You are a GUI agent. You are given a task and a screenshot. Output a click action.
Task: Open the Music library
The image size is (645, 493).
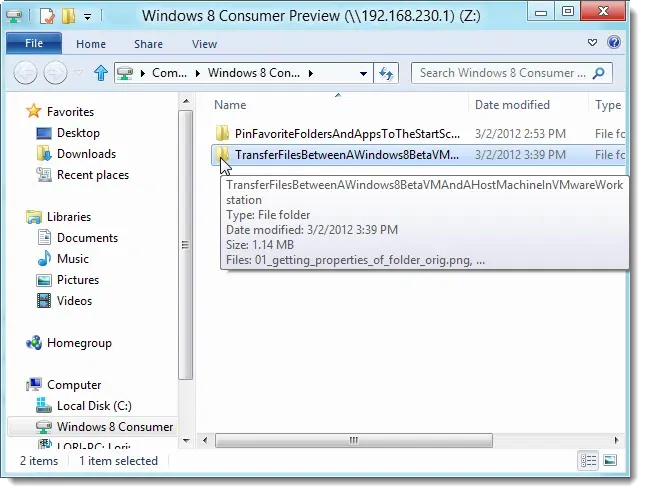73,259
